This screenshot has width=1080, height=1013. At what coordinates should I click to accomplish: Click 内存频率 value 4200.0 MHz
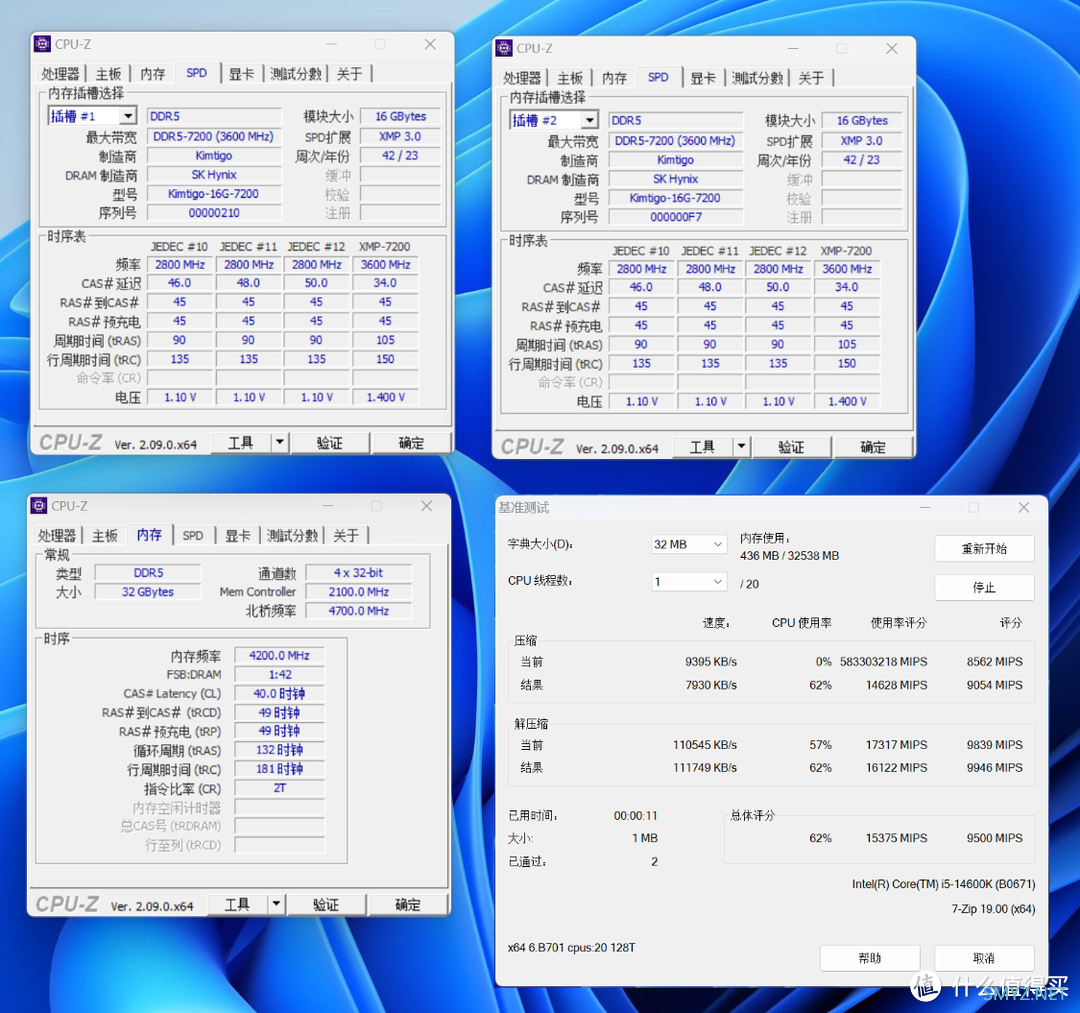279,656
